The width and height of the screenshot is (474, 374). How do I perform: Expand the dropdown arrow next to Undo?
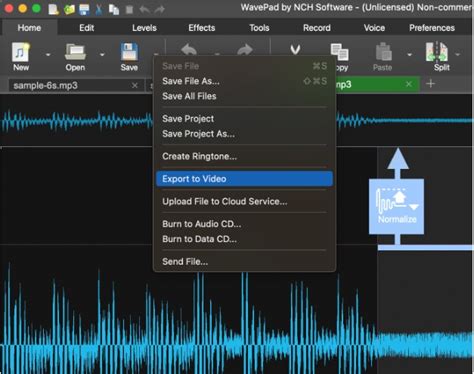217,54
